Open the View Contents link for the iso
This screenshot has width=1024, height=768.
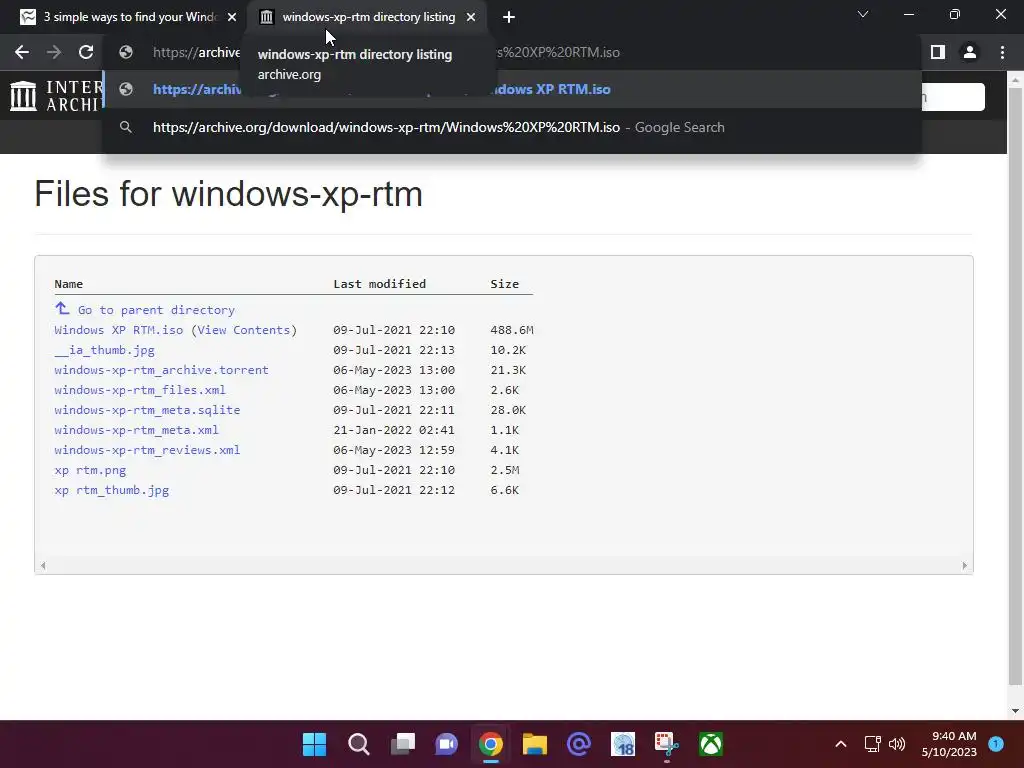pyautogui.click(x=244, y=330)
